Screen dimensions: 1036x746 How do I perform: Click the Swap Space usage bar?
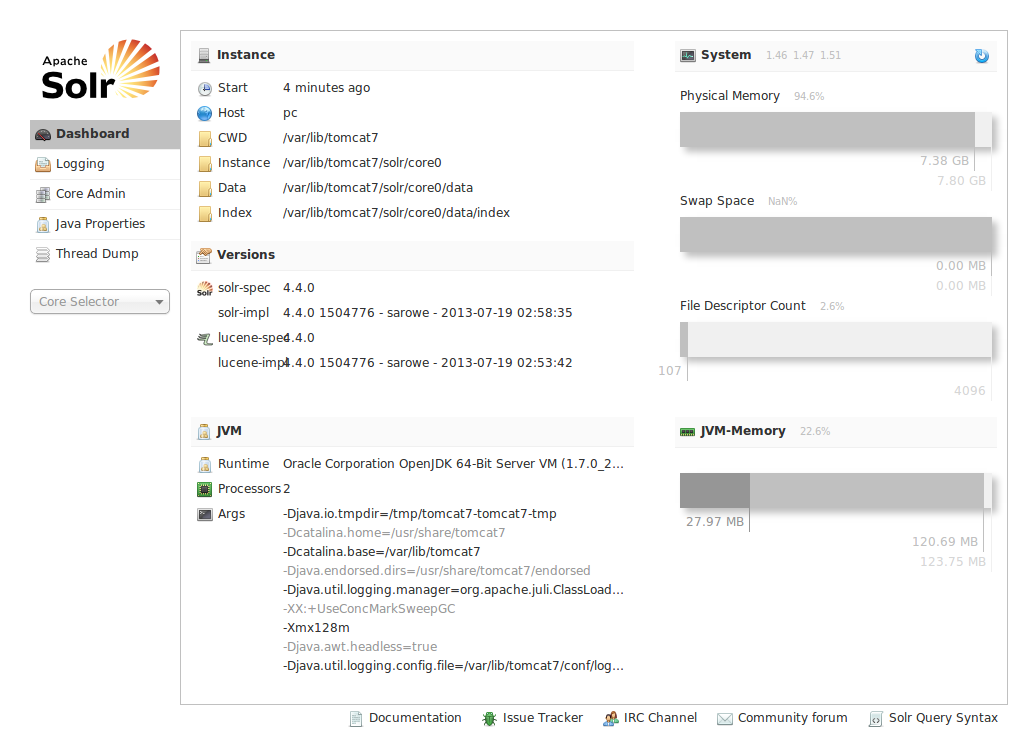(836, 235)
